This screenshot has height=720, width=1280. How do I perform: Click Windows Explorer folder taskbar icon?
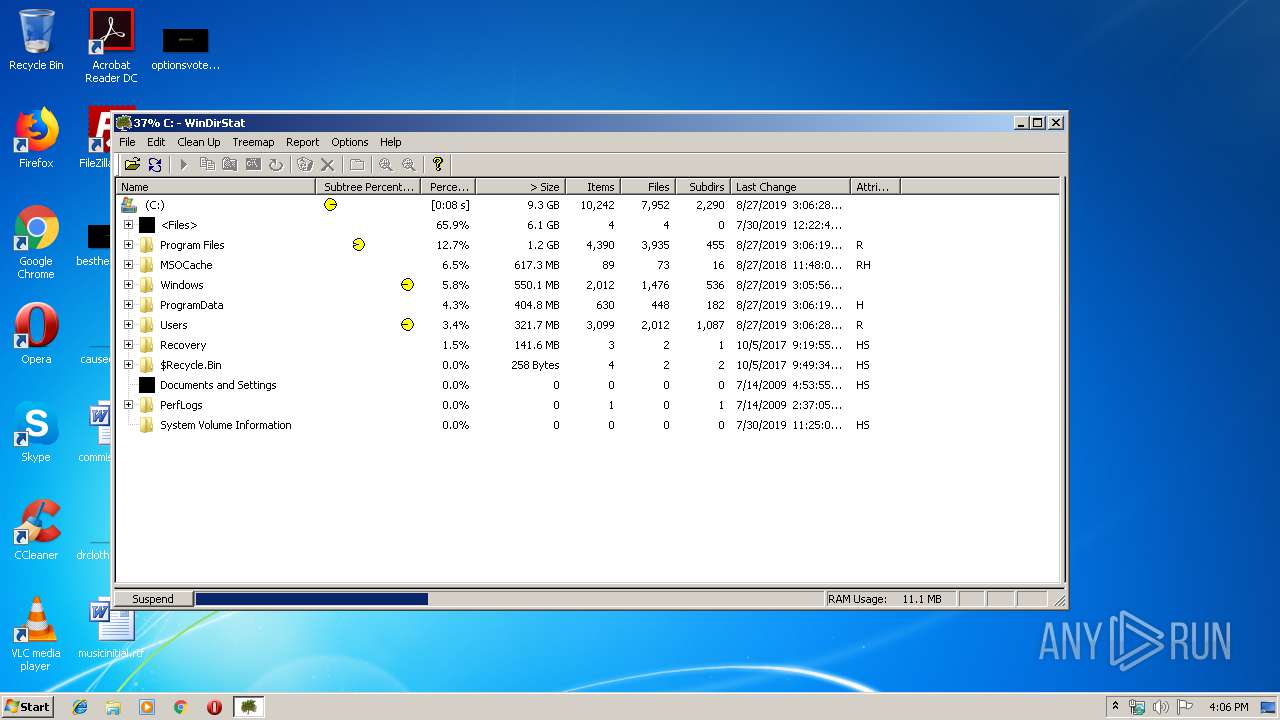pyautogui.click(x=113, y=707)
